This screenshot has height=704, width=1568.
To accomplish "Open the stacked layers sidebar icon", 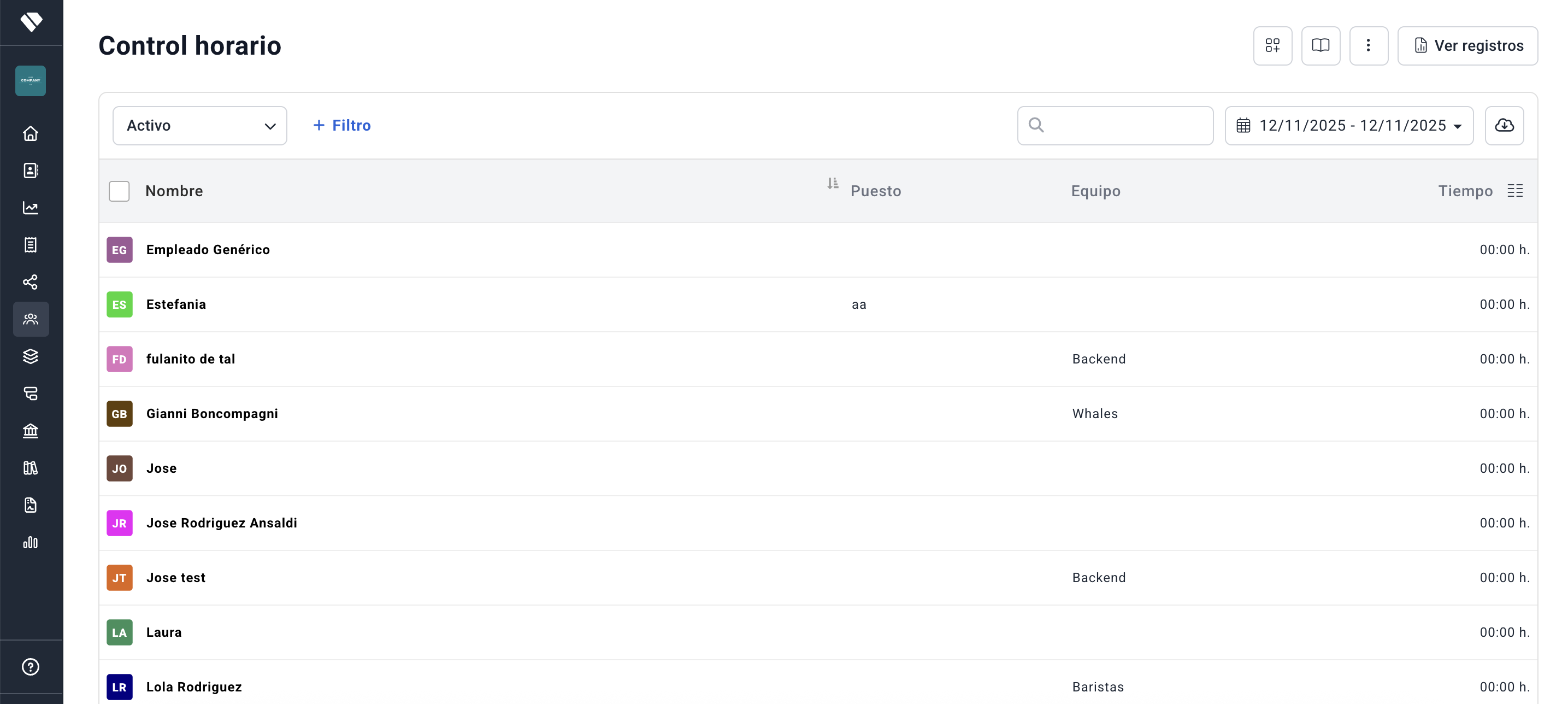I will click(x=31, y=356).
